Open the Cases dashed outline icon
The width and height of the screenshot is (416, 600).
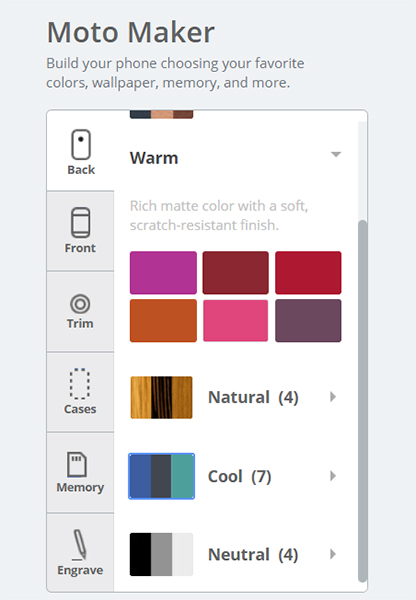[x=80, y=384]
